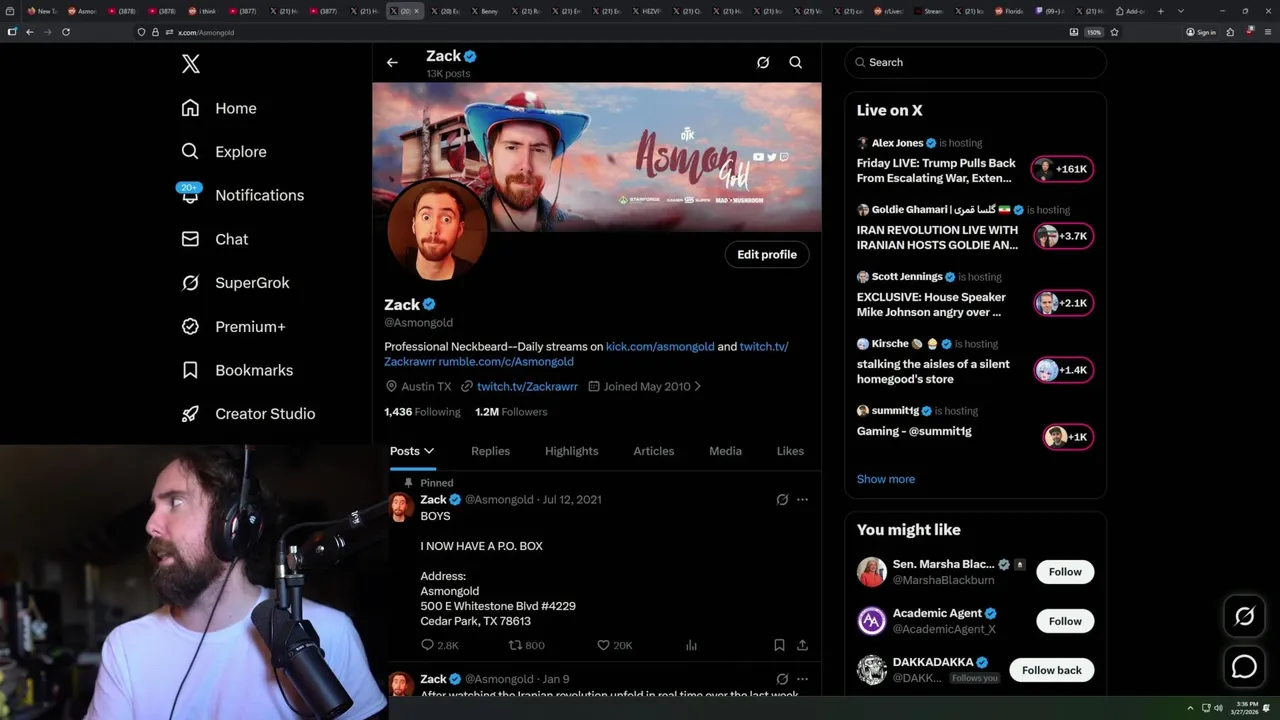Open Zack's profile picture
1280x720 pixels.
(x=437, y=231)
